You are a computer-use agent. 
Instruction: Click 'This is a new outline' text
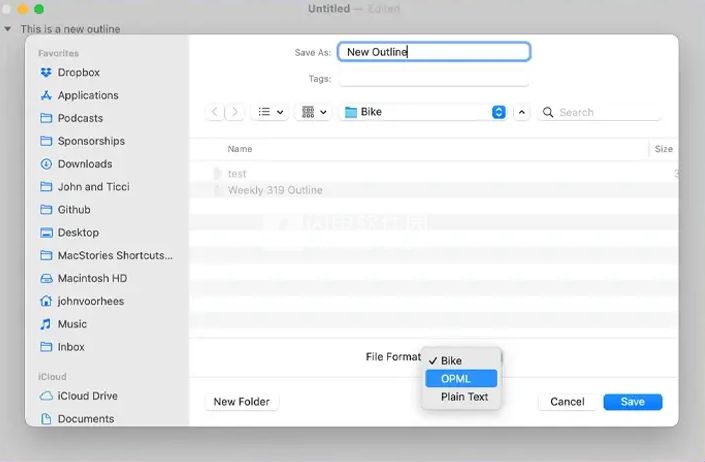(x=71, y=29)
